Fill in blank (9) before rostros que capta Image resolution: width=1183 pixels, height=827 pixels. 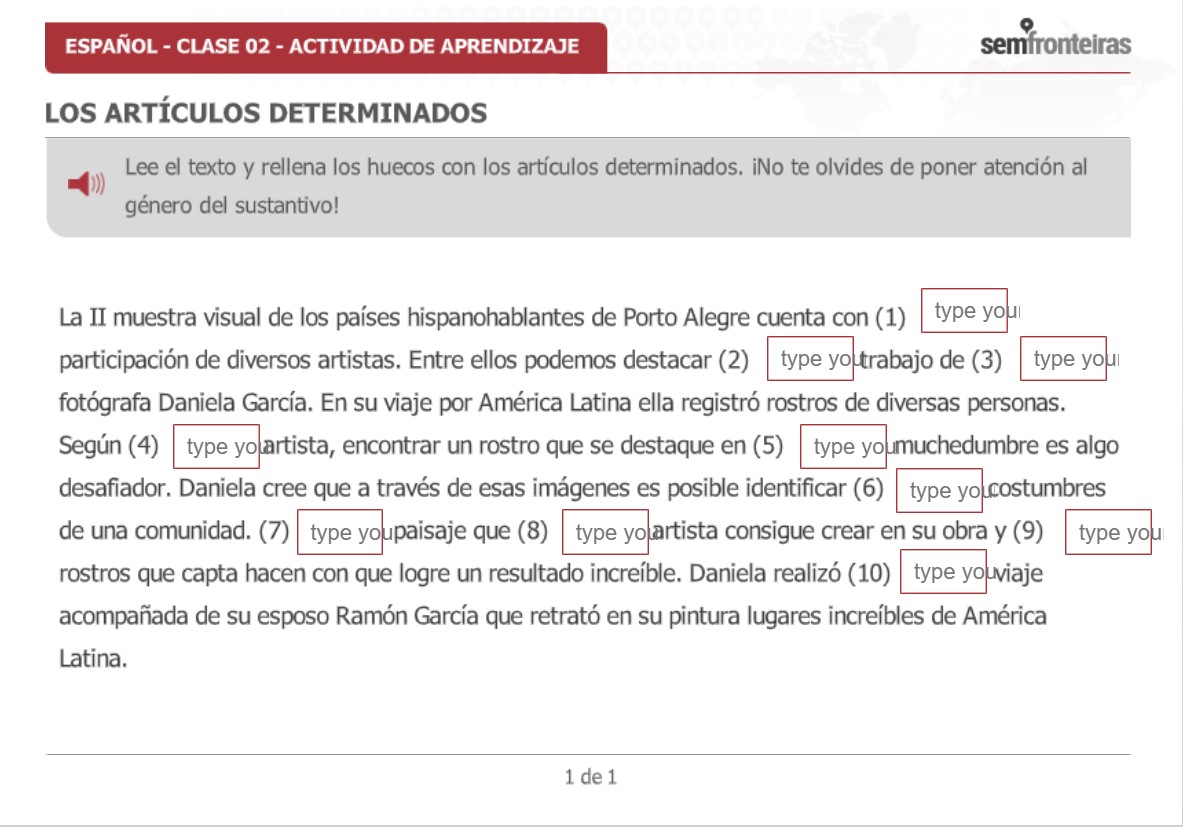coord(1108,532)
